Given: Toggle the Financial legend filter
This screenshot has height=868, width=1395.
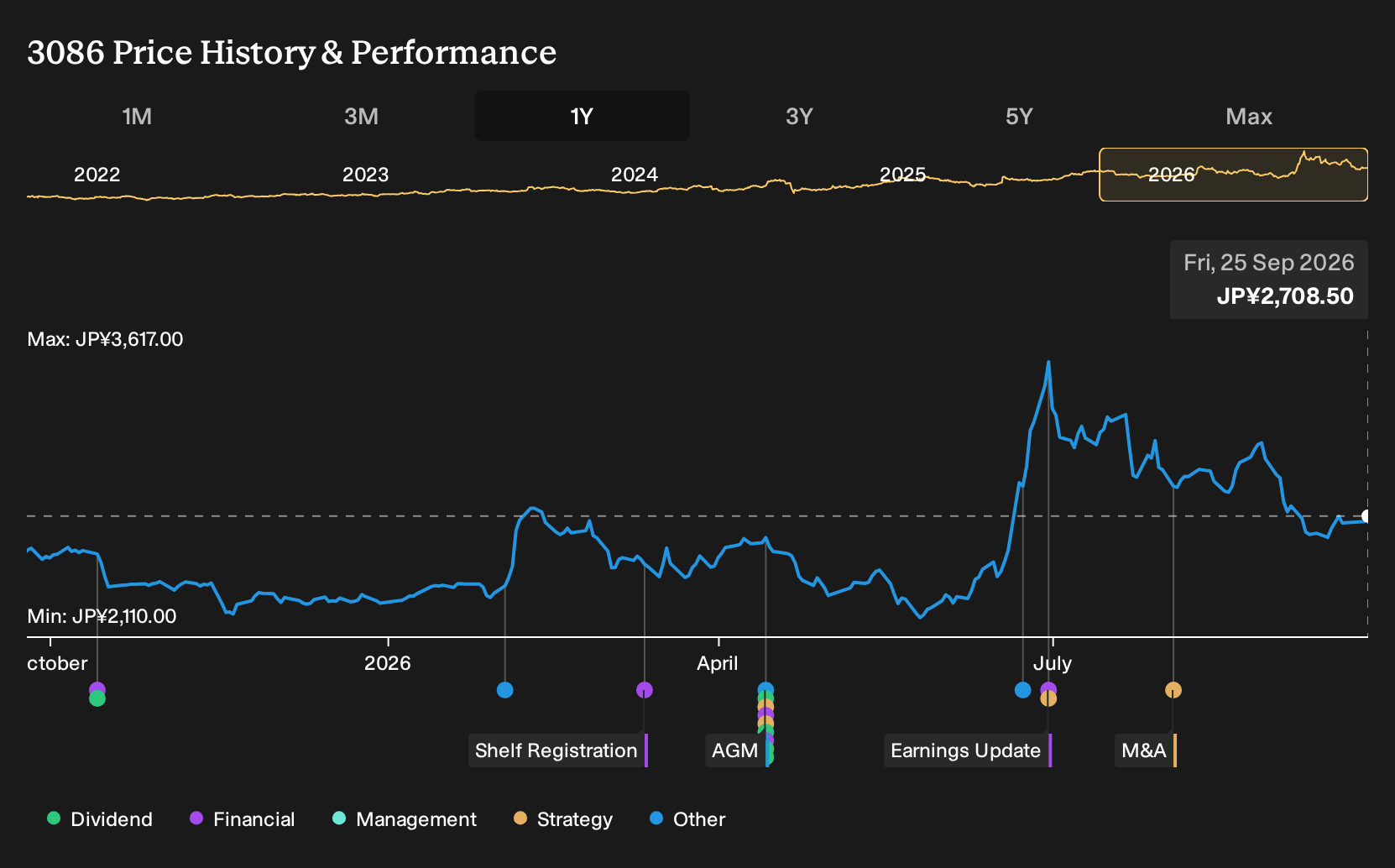Looking at the screenshot, I should pos(242,819).
